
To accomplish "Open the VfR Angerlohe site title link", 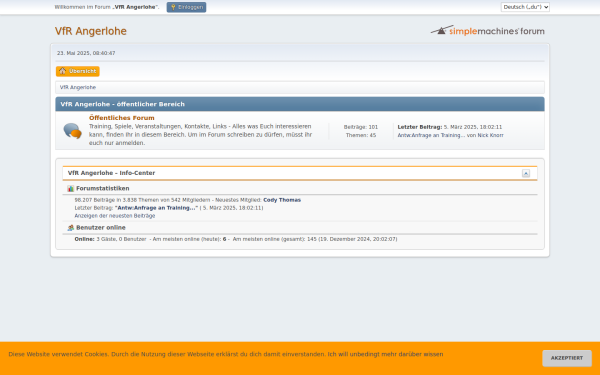I will click(91, 31).
